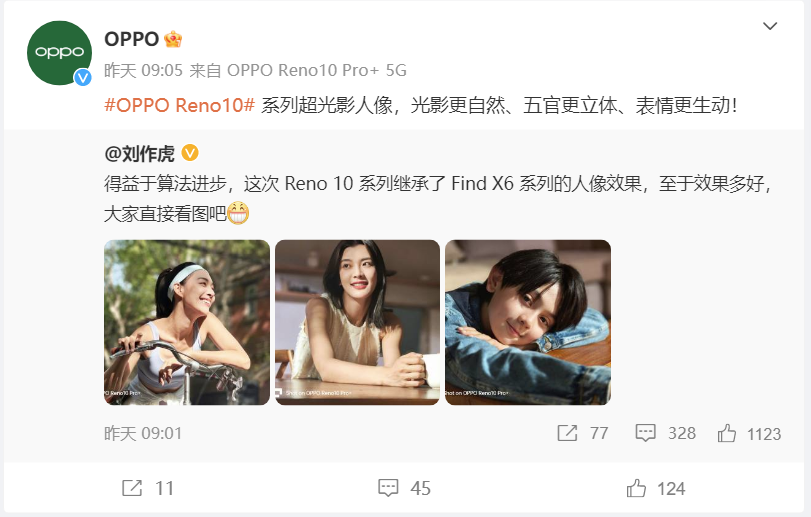This screenshot has height=517, width=811.
Task: Click the OPPO Reno10 Pro+ 5G source text
Action: (317, 70)
